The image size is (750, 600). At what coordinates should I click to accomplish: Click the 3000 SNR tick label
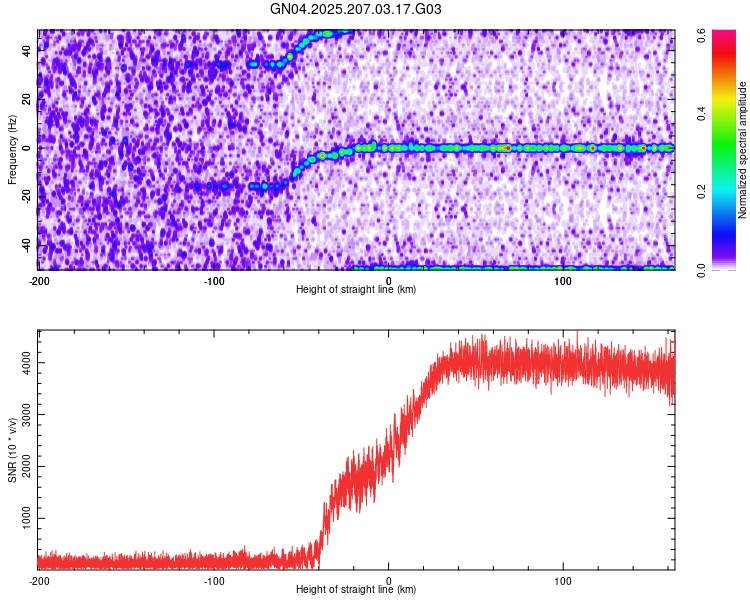pos(26,414)
